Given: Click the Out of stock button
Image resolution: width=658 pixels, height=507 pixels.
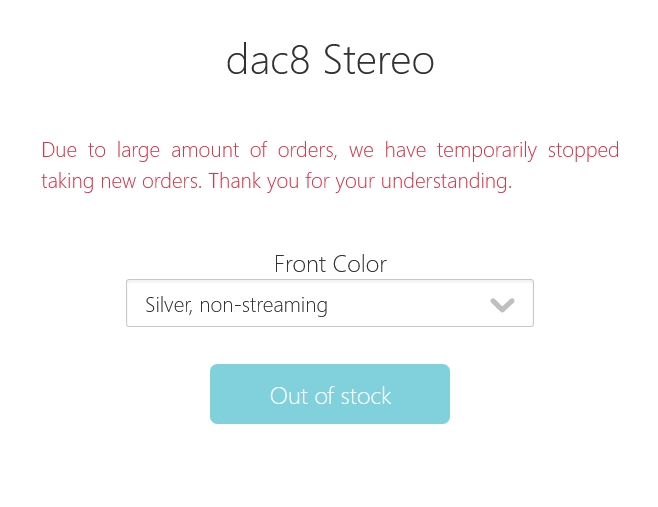Looking at the screenshot, I should point(329,394).
